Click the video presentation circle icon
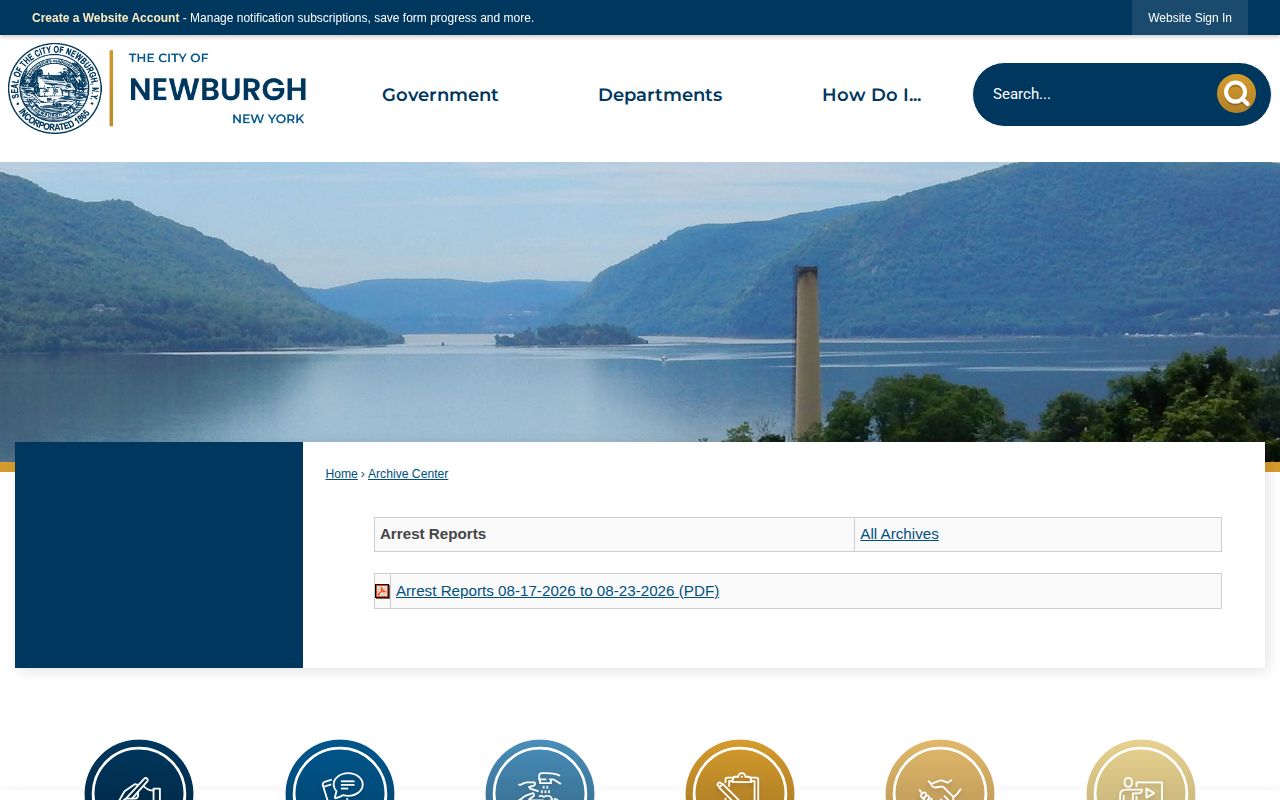Viewport: 1280px width, 800px height. click(1140, 770)
